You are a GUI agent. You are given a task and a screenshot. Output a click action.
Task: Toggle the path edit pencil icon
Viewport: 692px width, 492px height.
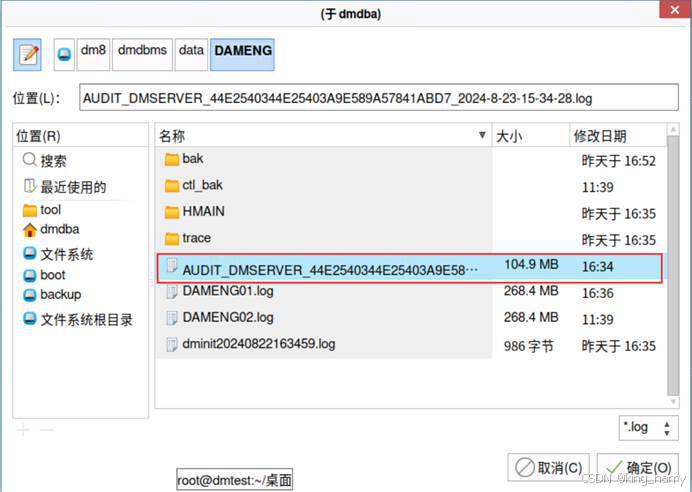coord(27,55)
